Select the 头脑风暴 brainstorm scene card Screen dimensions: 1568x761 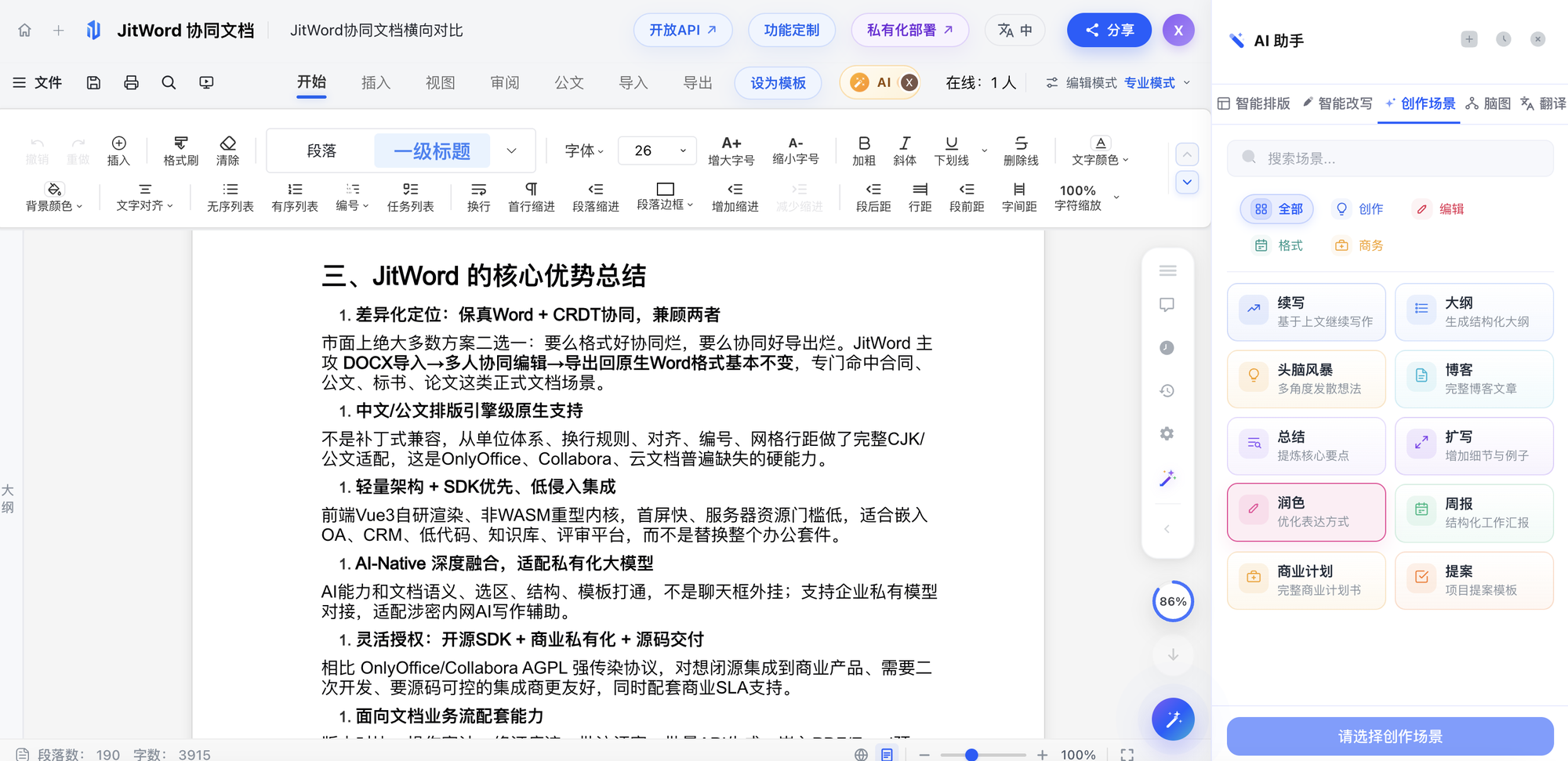coord(1306,379)
